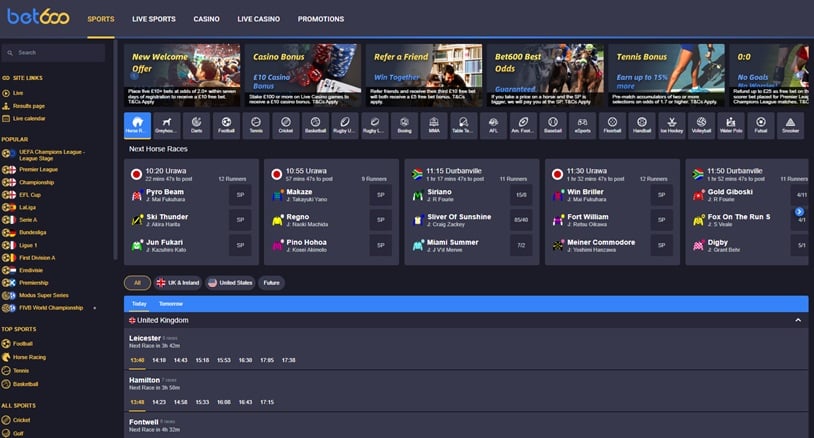Open the Sports top navigation tab
The width and height of the screenshot is (814, 438).
(x=101, y=19)
